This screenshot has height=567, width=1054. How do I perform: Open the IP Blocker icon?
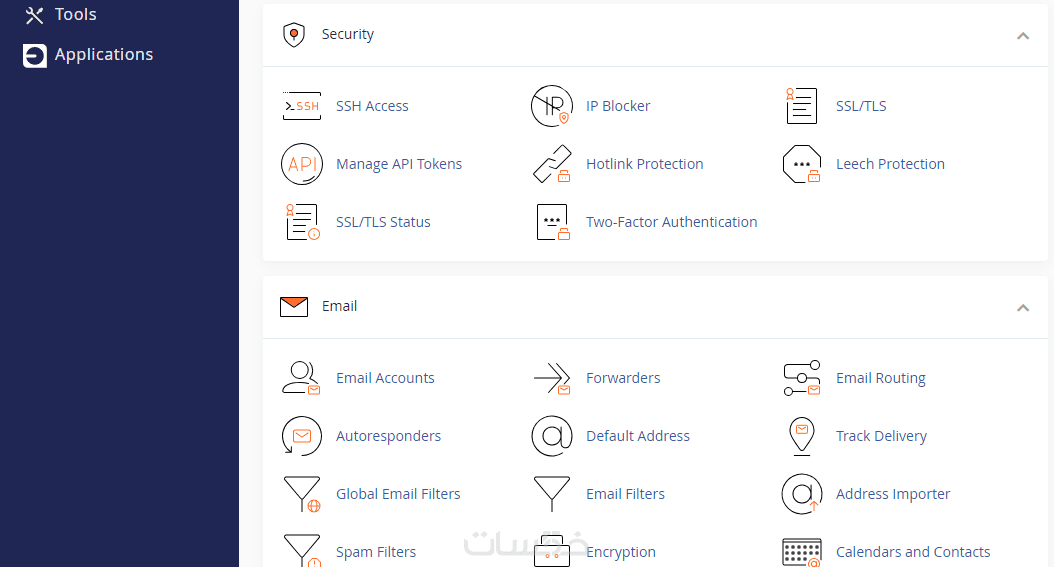551,106
